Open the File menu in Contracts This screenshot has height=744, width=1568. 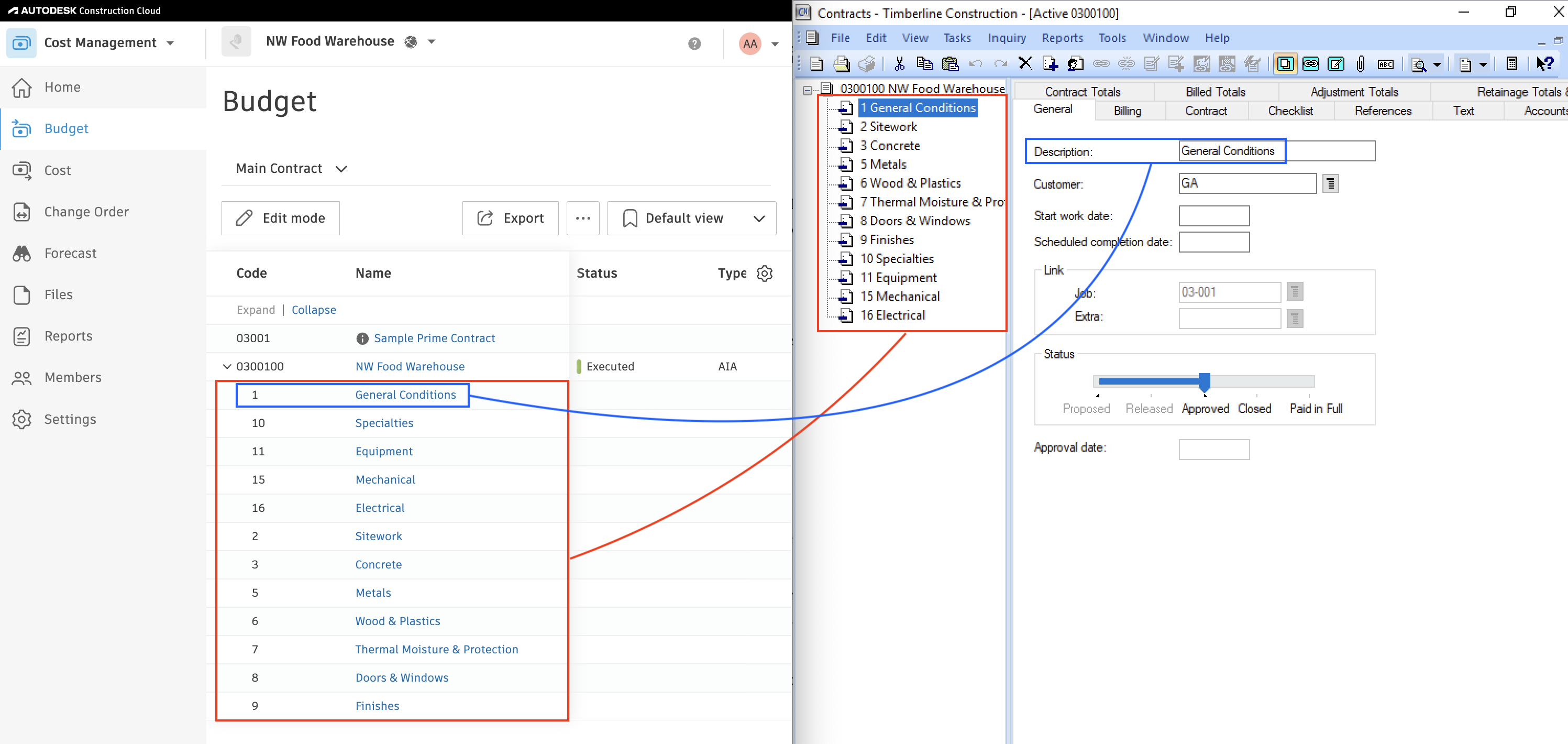tap(840, 38)
